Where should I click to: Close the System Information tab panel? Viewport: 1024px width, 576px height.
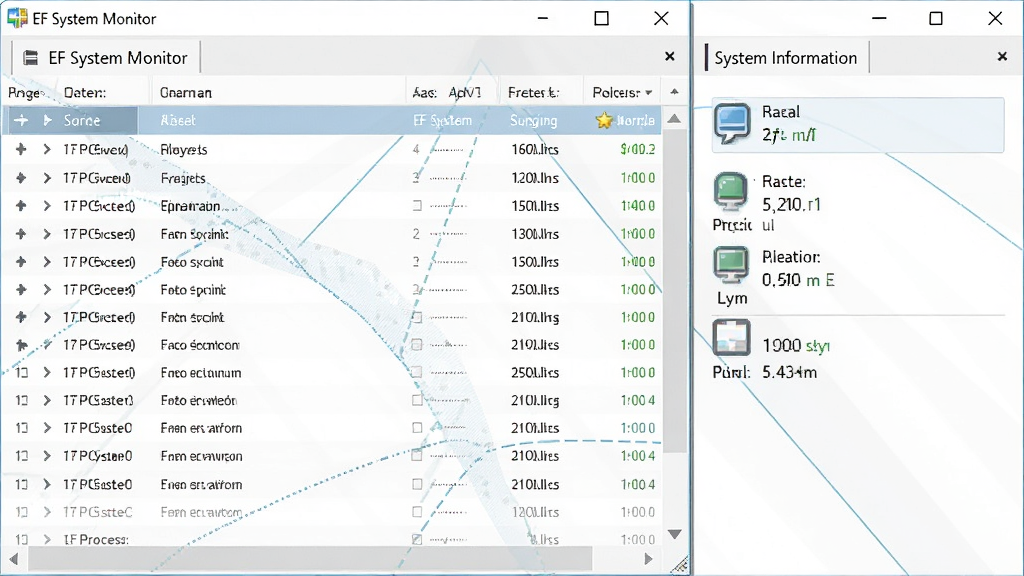click(x=1002, y=57)
